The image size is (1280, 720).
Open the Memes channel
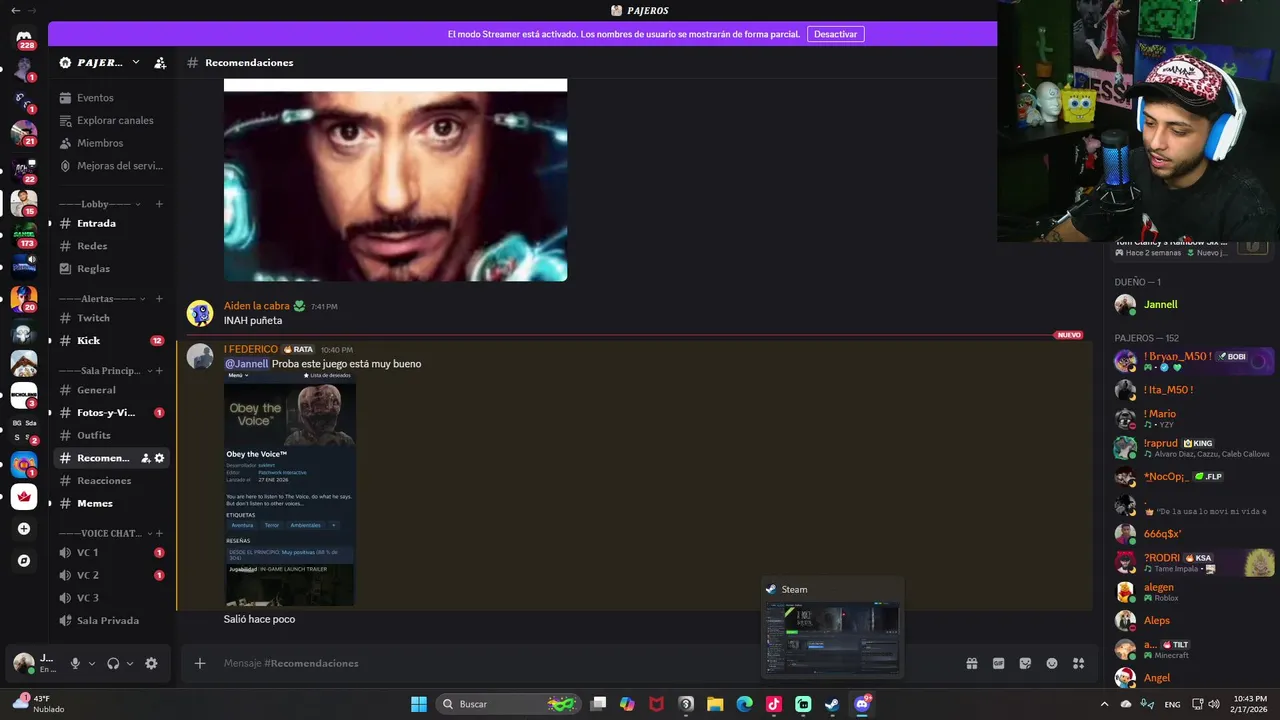(110, 503)
